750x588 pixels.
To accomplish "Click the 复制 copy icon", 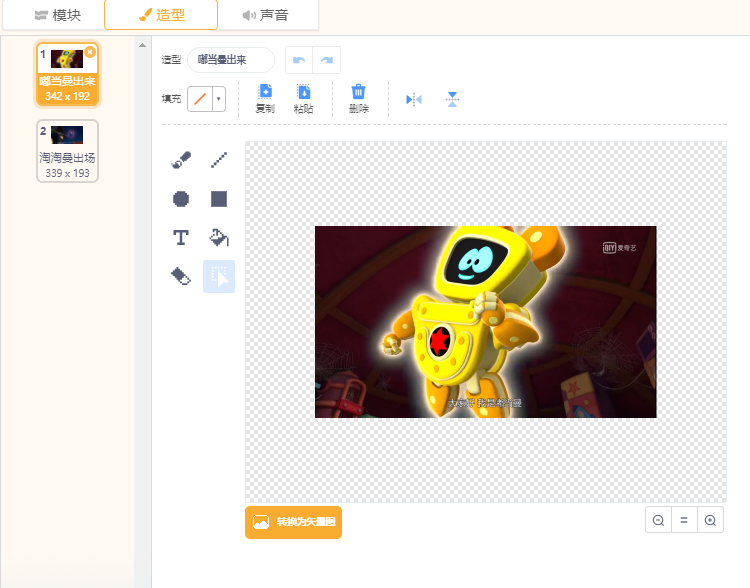I will coord(265,99).
